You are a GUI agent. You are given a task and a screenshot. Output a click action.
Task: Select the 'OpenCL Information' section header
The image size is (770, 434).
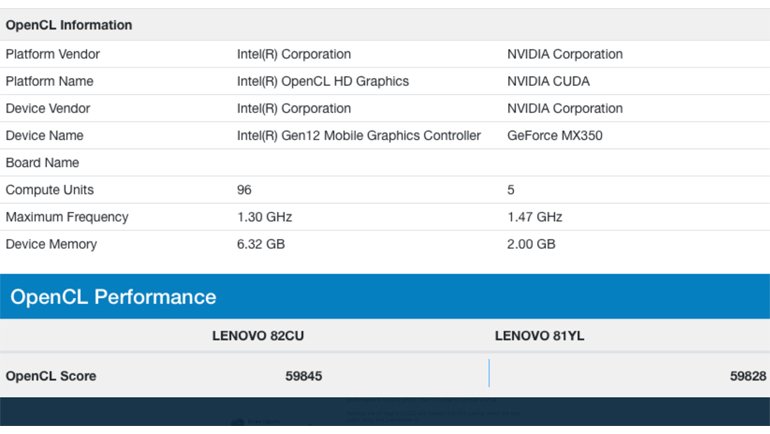click(69, 25)
